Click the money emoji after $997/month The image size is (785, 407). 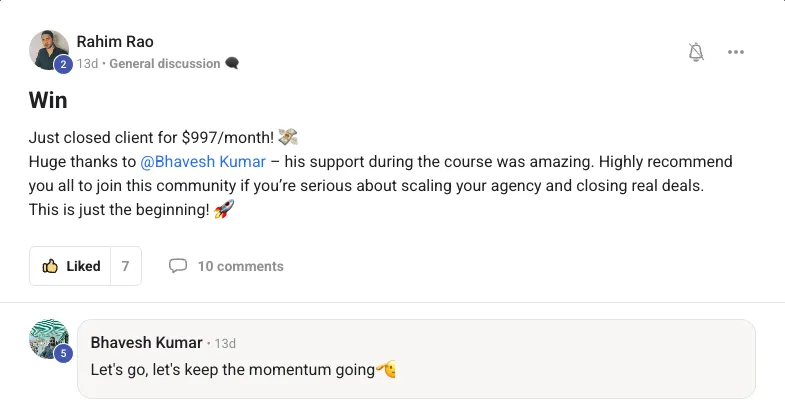(x=288, y=137)
